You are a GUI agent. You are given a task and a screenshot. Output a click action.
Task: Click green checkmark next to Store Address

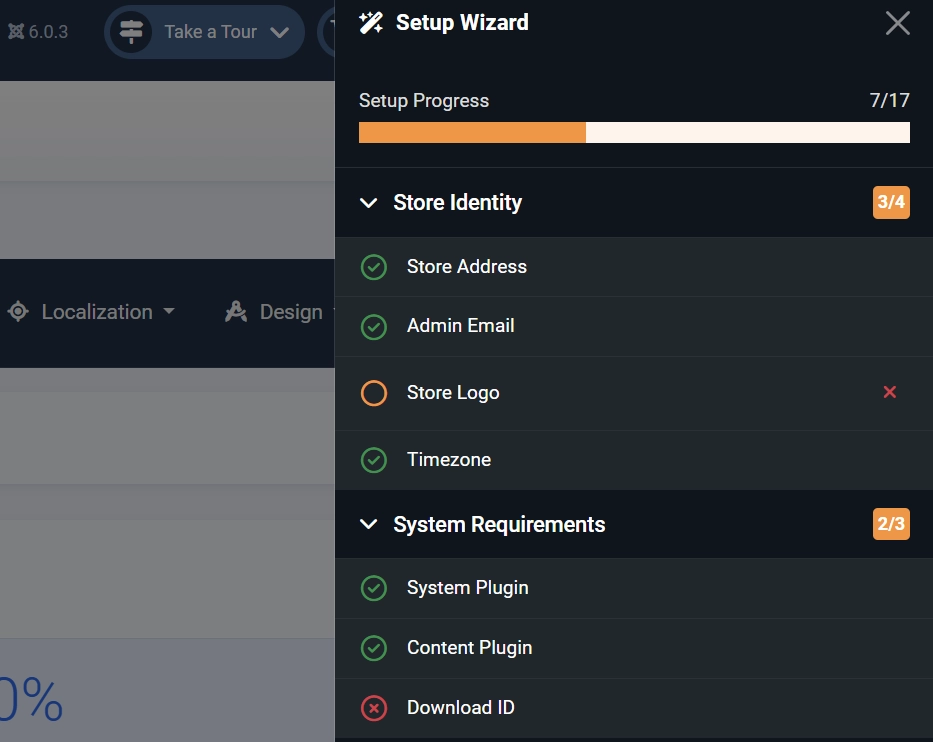pyautogui.click(x=374, y=267)
